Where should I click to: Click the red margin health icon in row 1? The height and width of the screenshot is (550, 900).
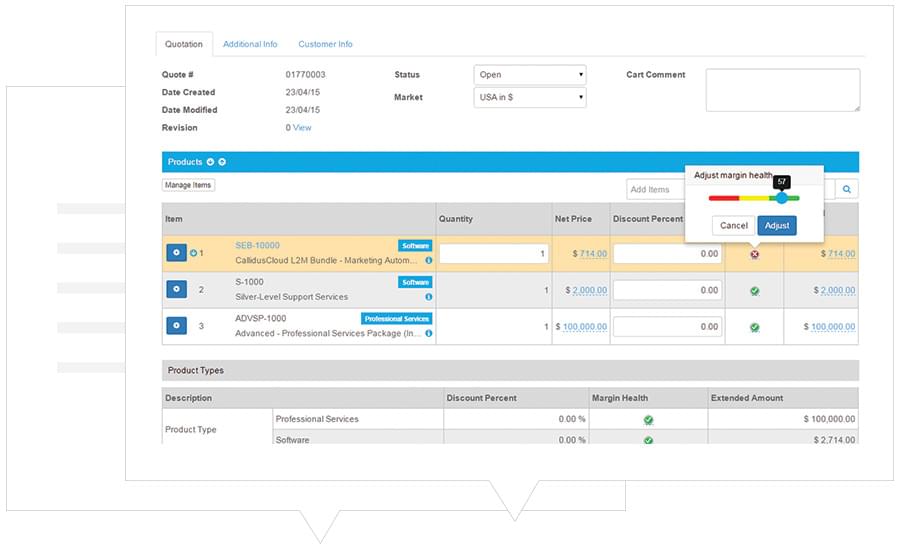(754, 254)
